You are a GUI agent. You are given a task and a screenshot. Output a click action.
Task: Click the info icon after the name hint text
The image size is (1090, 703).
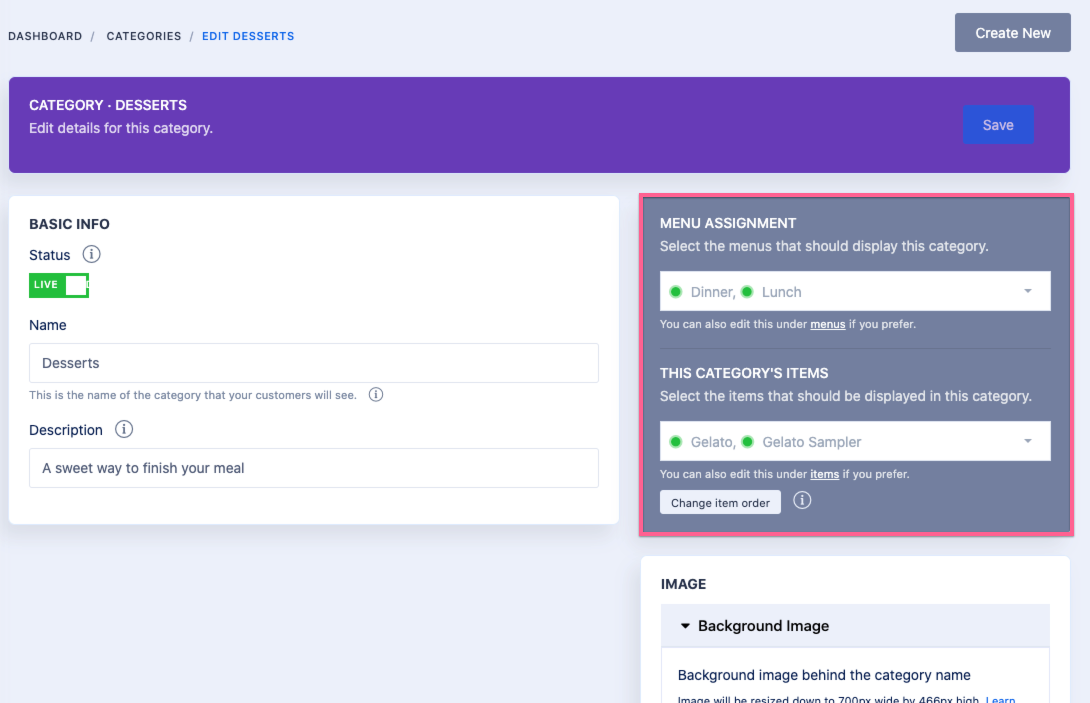click(376, 395)
